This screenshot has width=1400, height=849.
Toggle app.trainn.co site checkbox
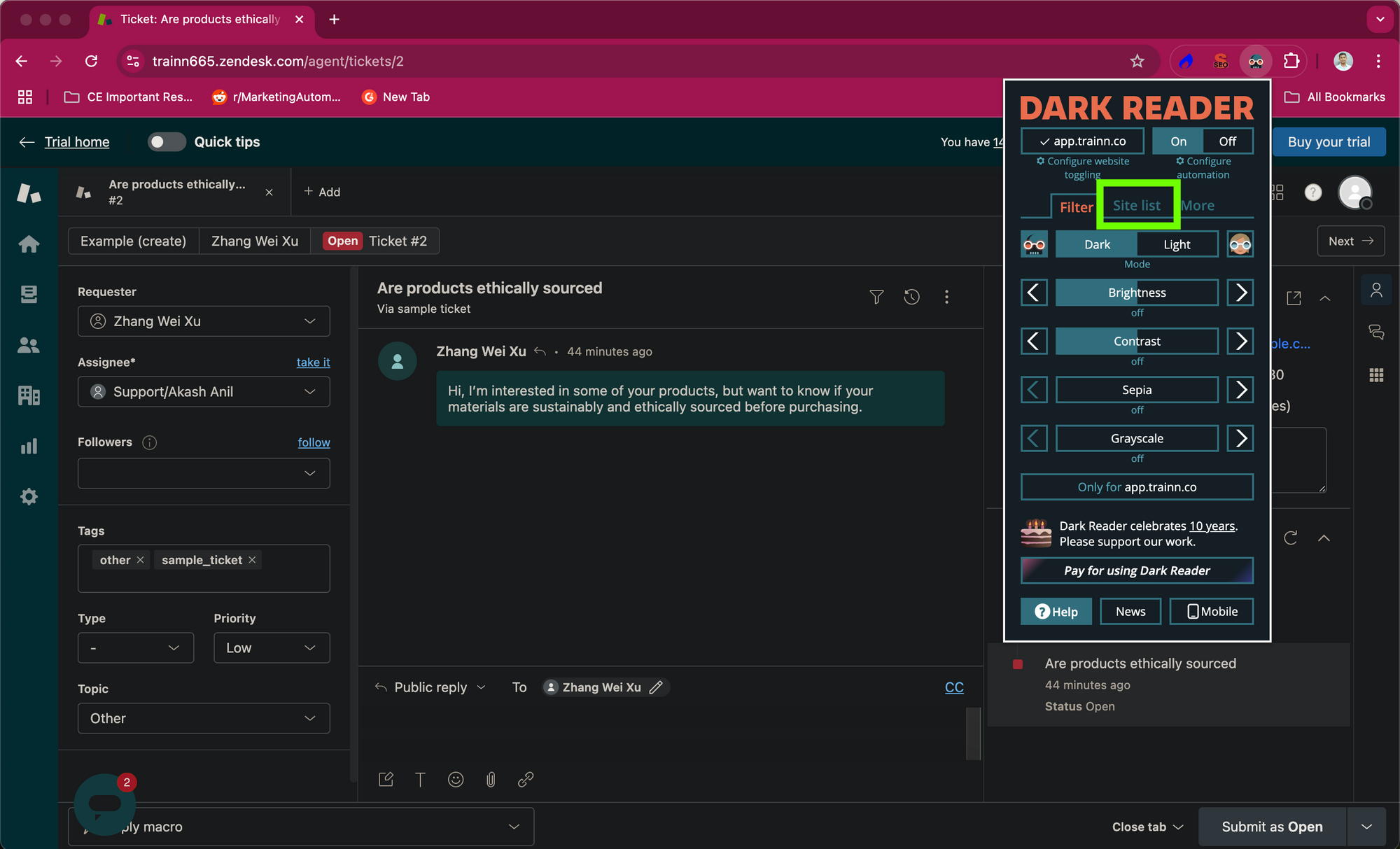(x=1082, y=141)
